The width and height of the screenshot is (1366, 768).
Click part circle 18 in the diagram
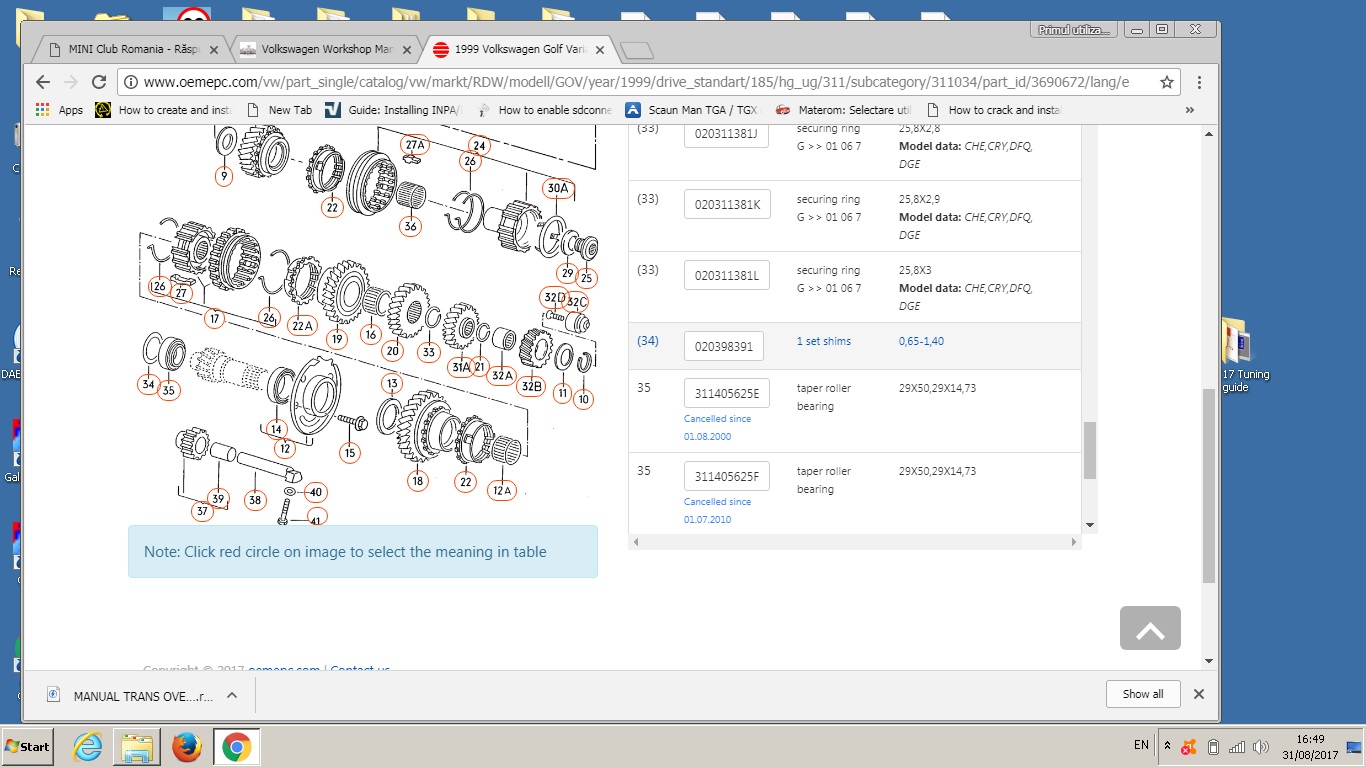point(418,481)
